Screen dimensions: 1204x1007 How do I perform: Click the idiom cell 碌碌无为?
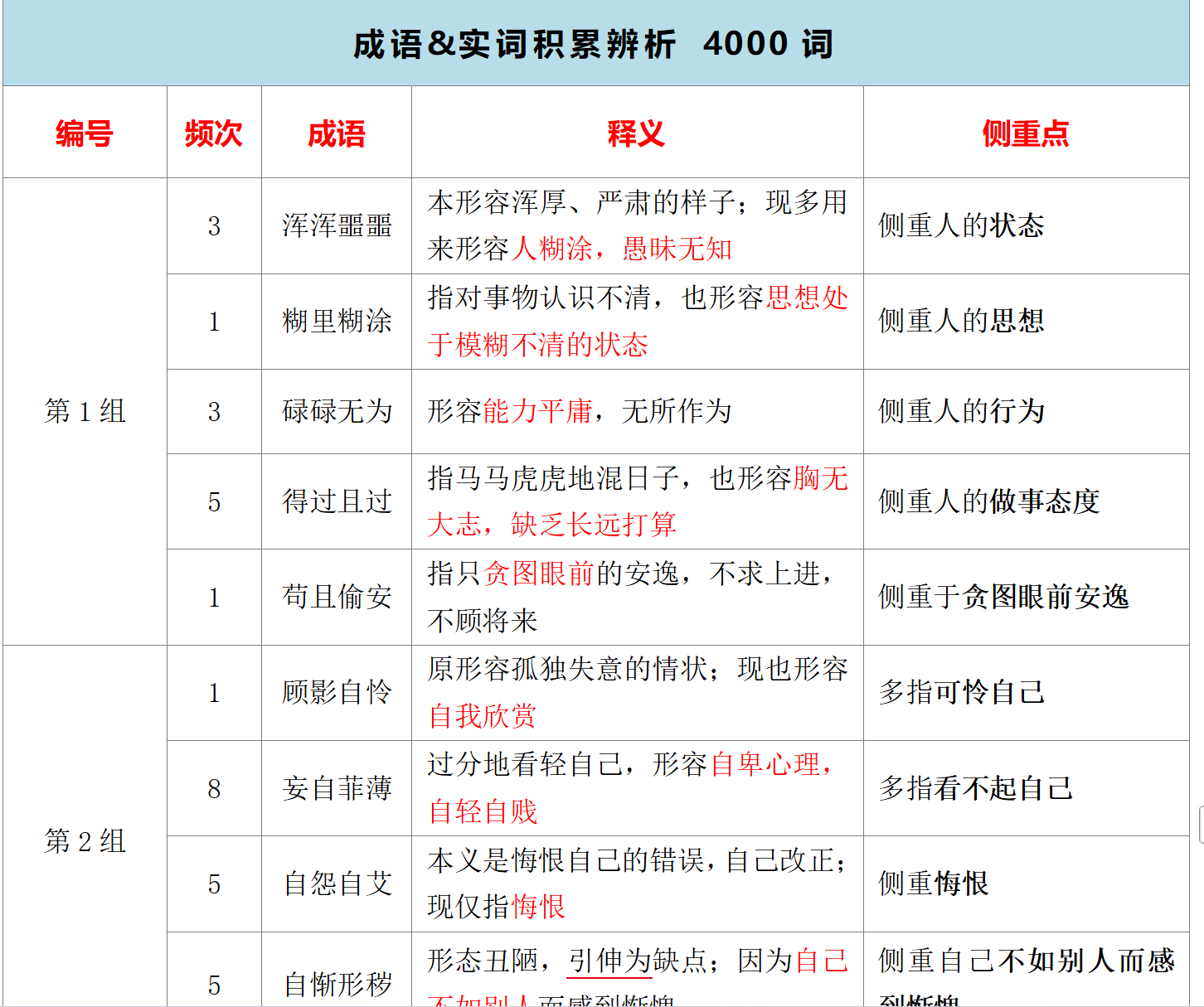pyautogui.click(x=337, y=411)
